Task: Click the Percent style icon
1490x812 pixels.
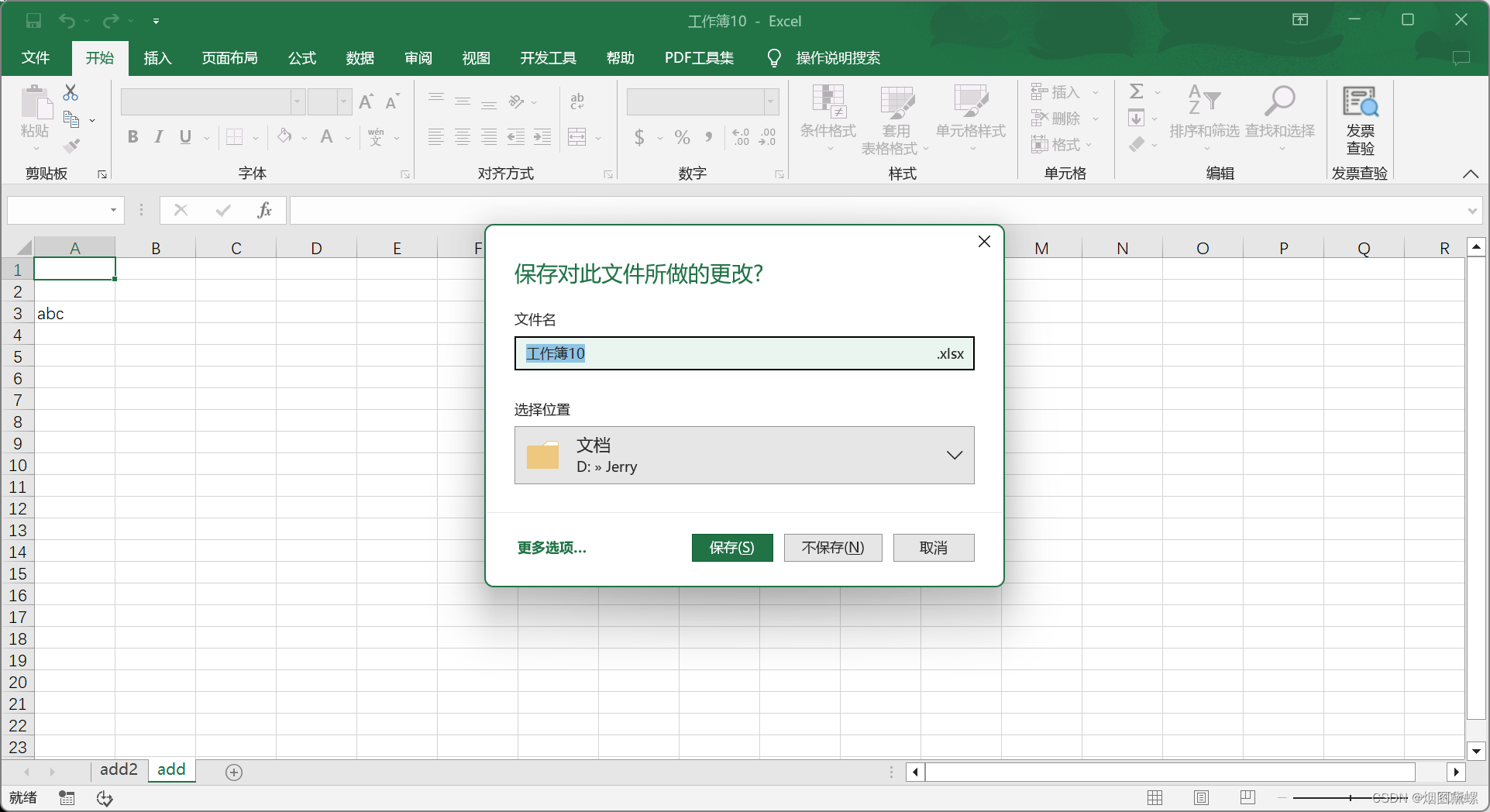Action: [682, 137]
